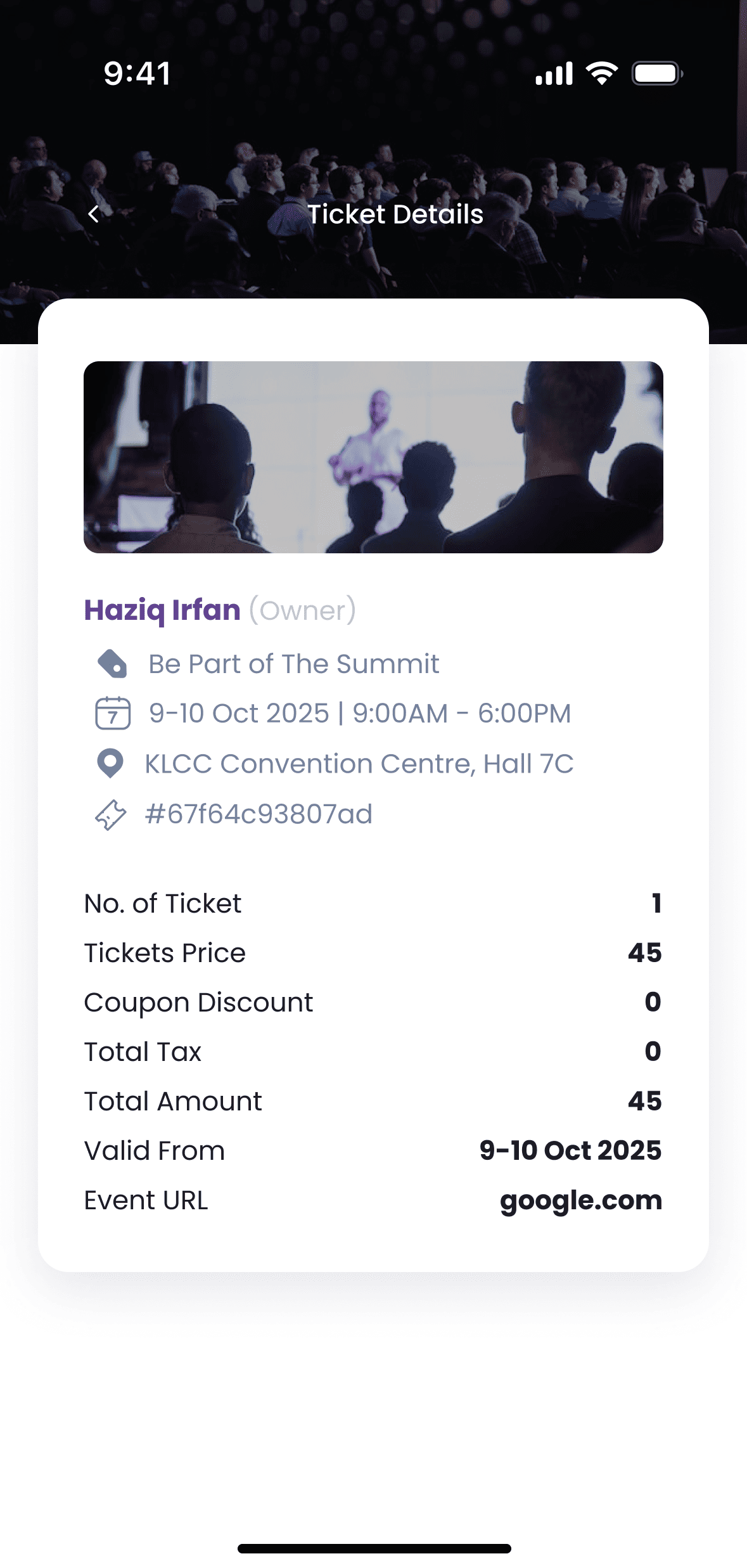Image resolution: width=747 pixels, height=1568 pixels.
Task: Tap the Wi-Fi status icon
Action: (x=601, y=74)
